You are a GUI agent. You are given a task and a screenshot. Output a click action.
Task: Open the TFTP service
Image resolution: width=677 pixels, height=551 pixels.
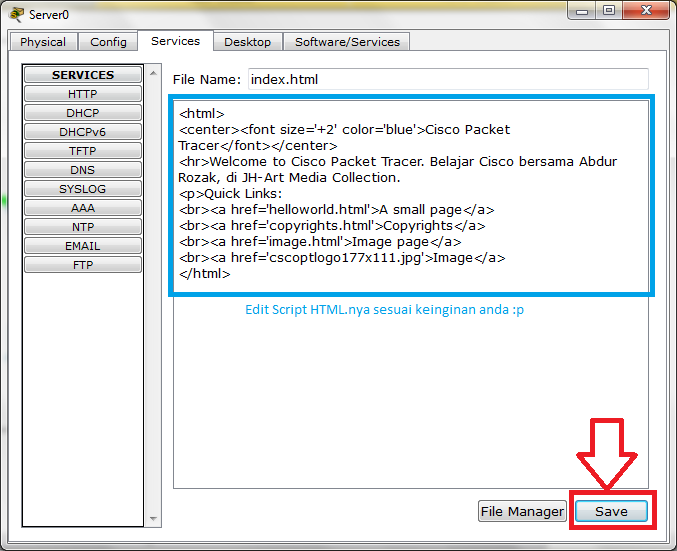pyautogui.click(x=83, y=151)
